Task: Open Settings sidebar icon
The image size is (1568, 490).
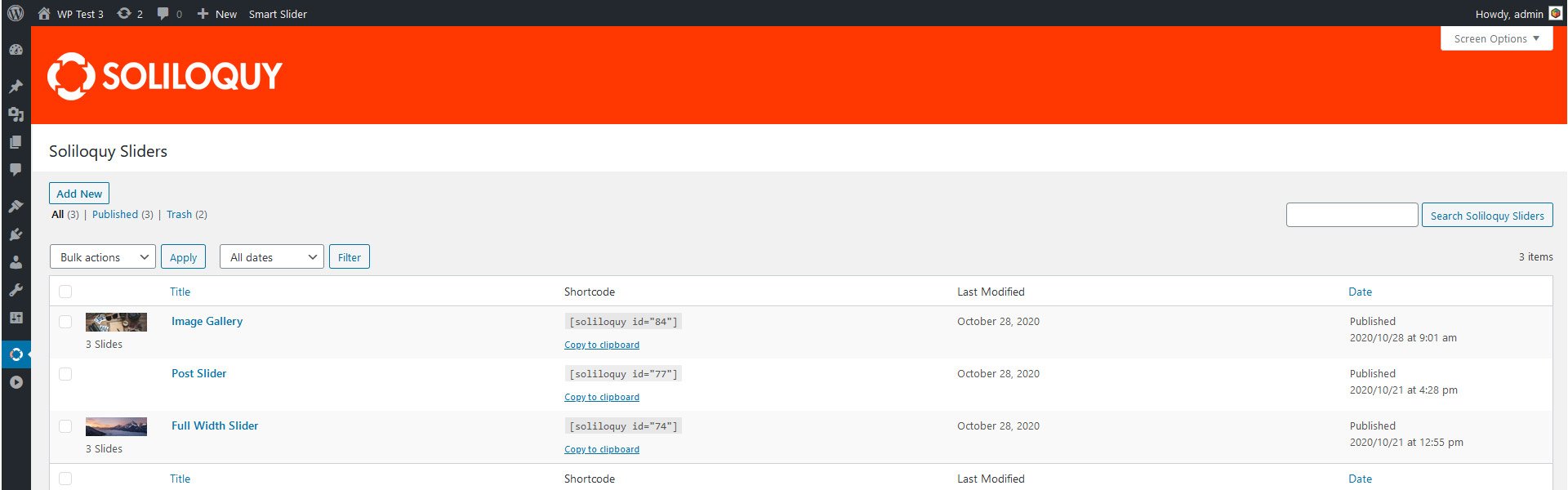Action: pos(16,318)
